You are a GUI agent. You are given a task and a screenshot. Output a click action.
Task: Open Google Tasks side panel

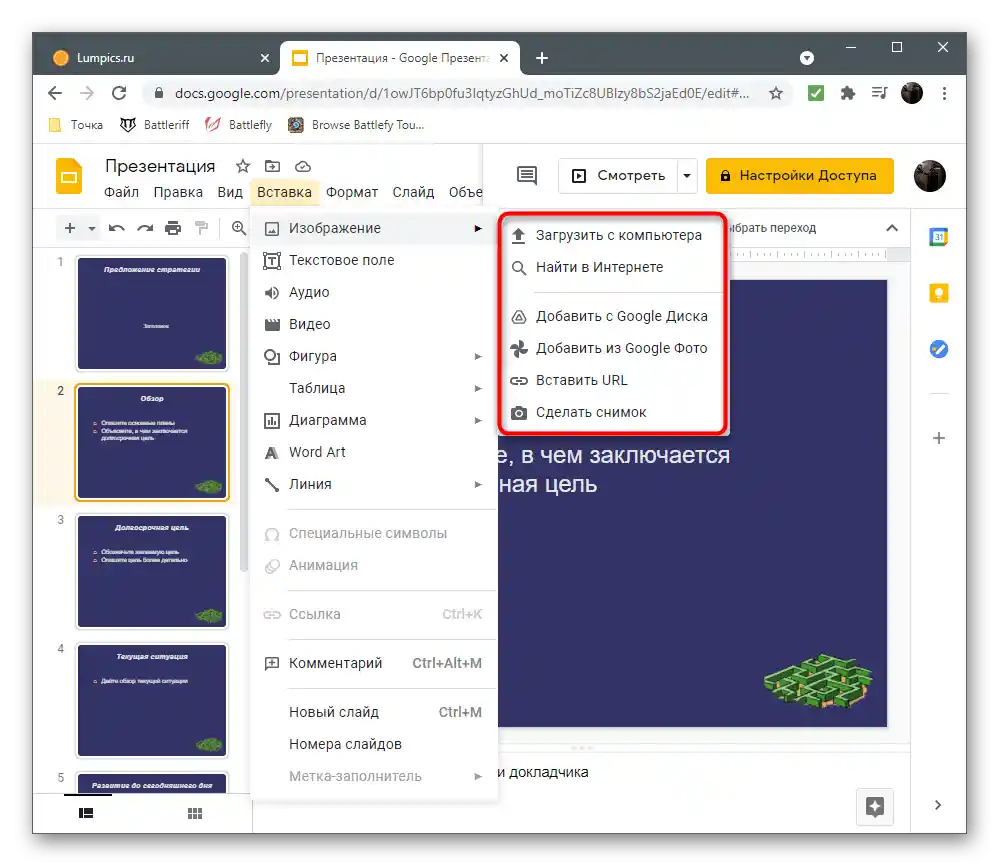pyautogui.click(x=938, y=349)
